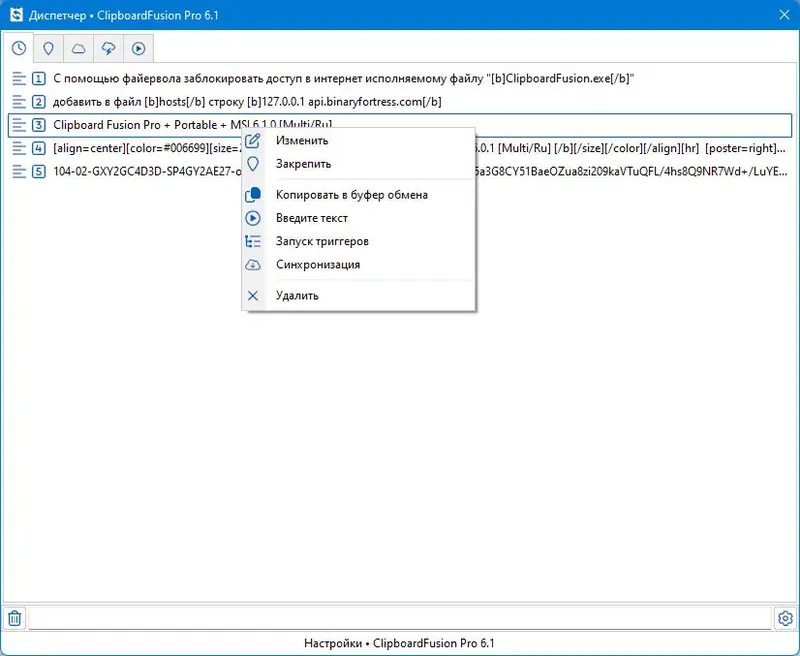Click text-lines icon of row 1
800x656 pixels.
pos(19,79)
